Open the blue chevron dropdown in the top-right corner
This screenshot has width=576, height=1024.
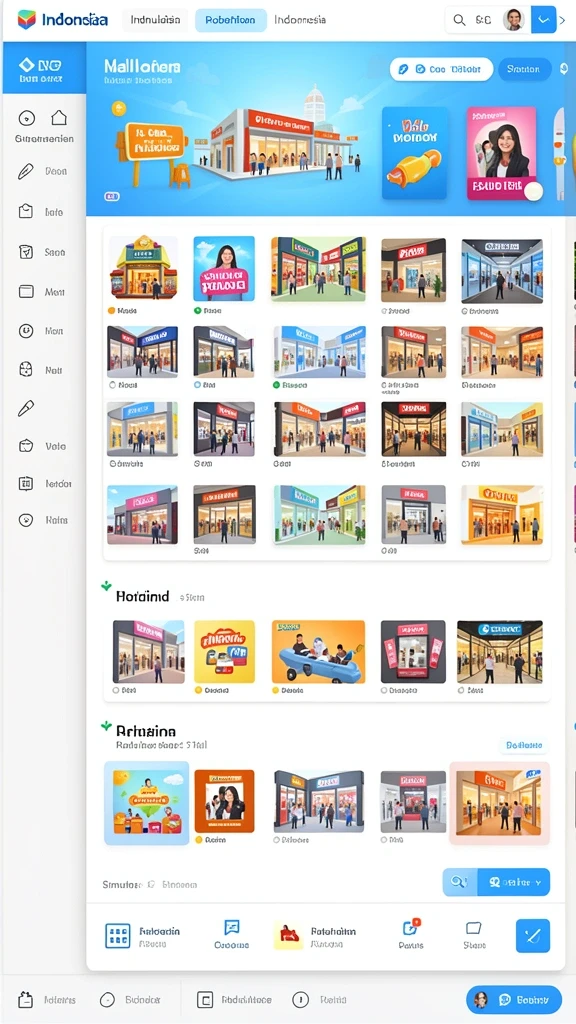click(543, 20)
